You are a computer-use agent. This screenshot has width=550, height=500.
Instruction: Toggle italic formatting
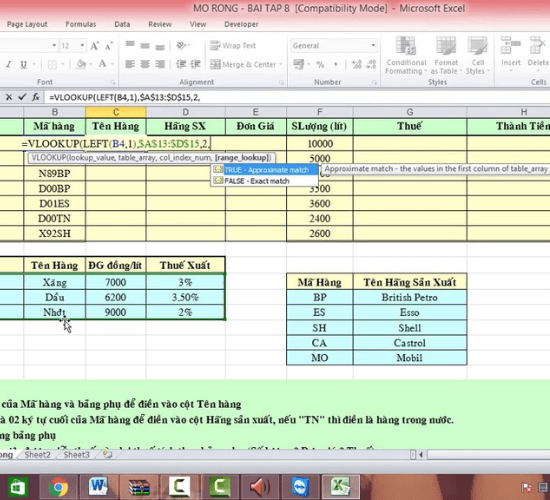coord(9,65)
